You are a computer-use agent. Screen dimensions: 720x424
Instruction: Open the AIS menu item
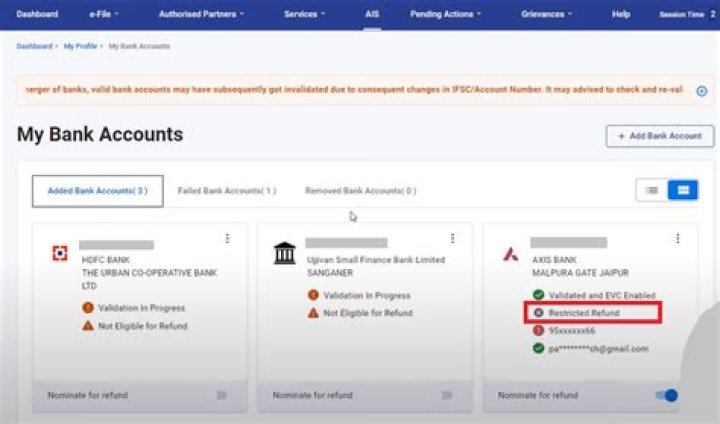point(372,14)
